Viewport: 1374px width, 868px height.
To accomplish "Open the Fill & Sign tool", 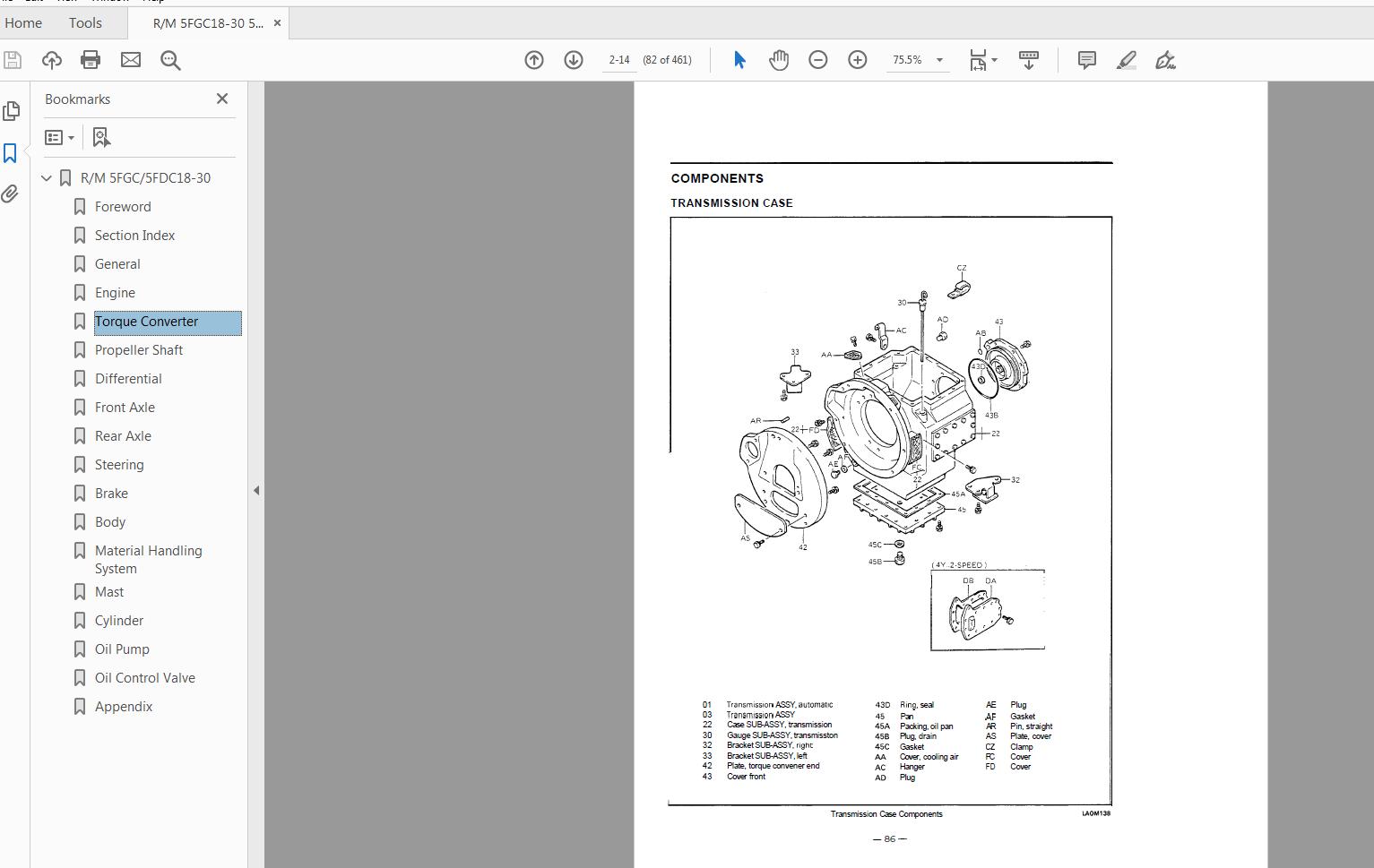I will (1165, 60).
